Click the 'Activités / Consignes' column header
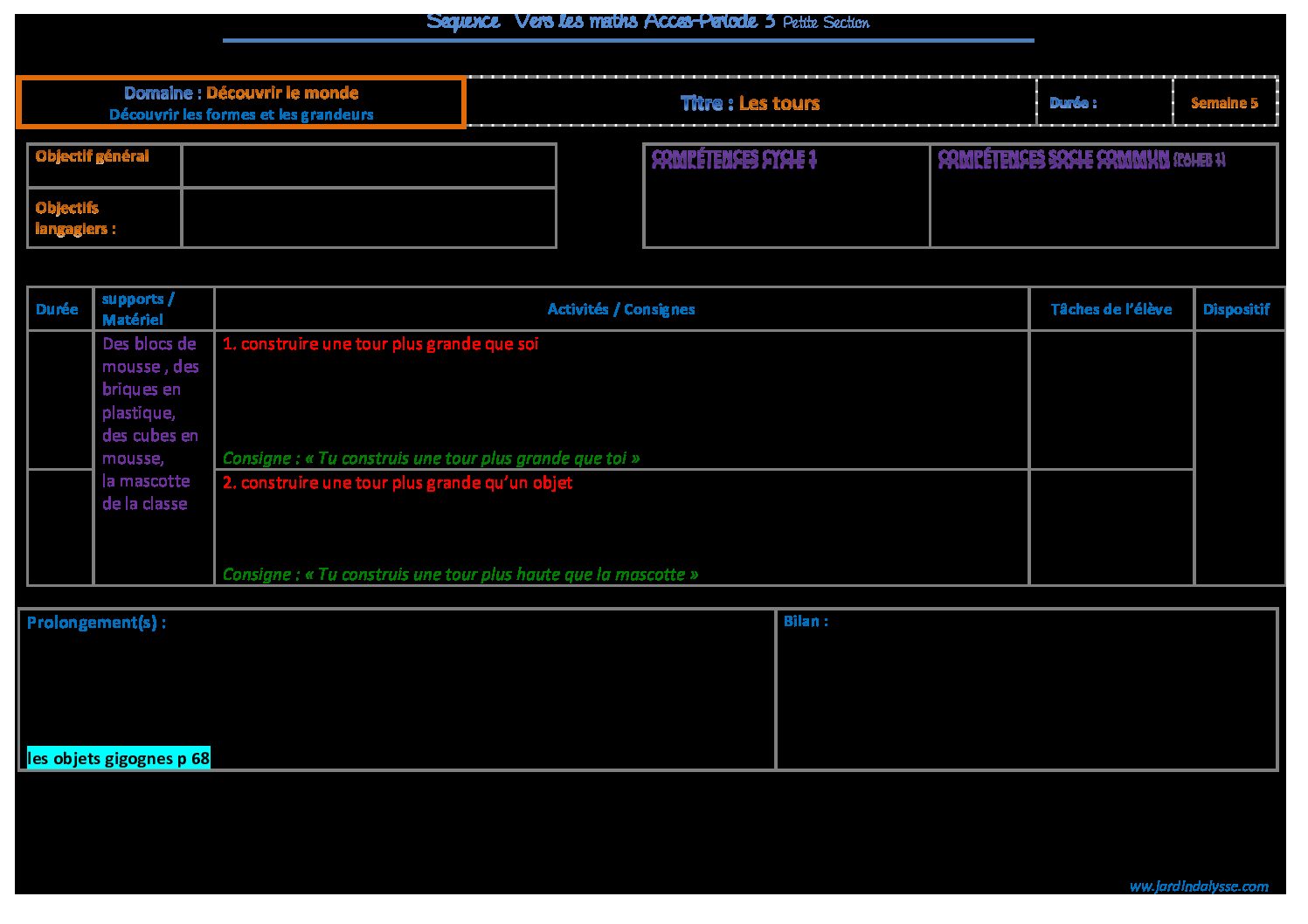This screenshot has width=1308, height=924. 621,309
